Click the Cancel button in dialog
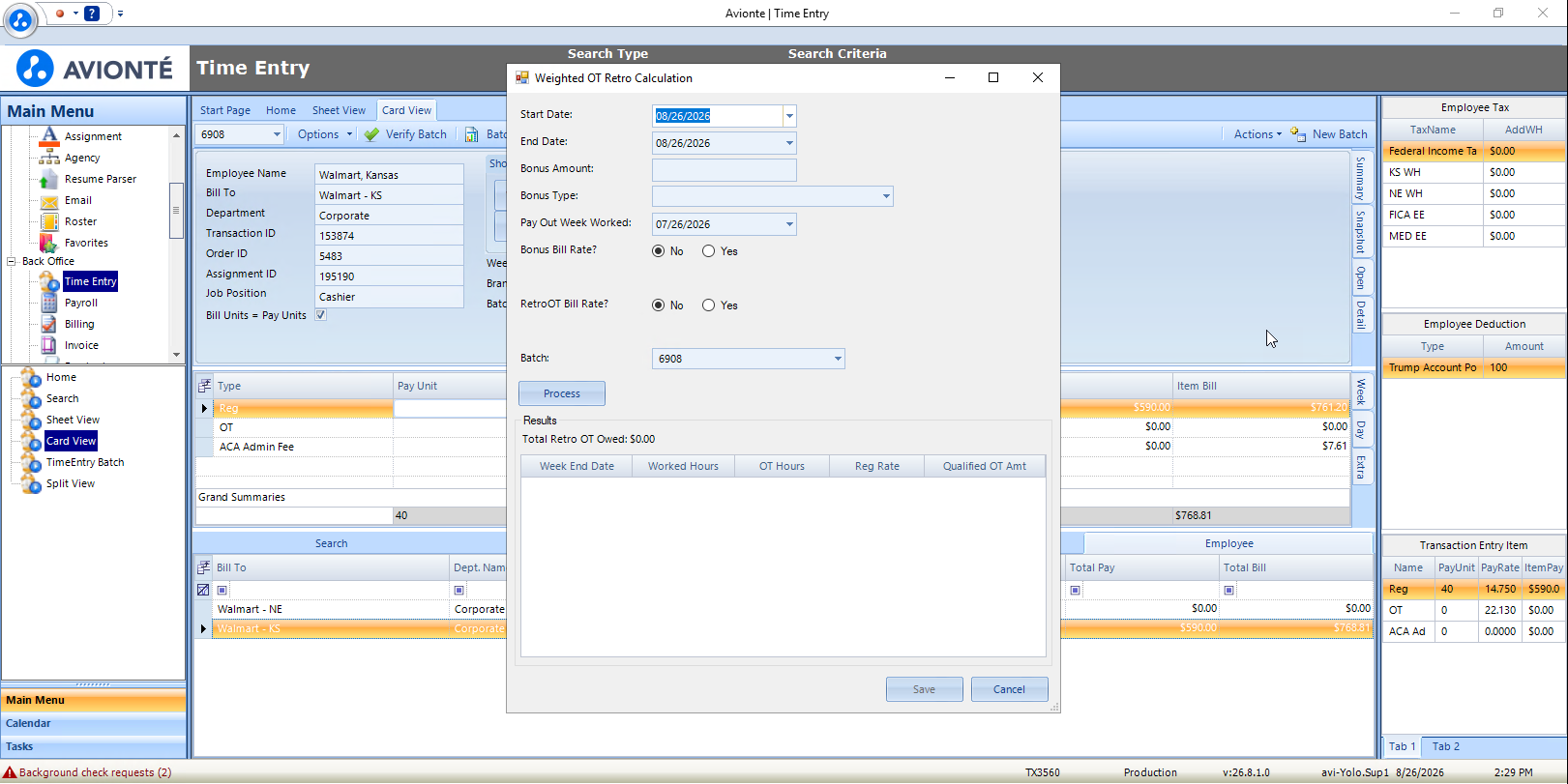1568x784 pixels. tap(1009, 689)
